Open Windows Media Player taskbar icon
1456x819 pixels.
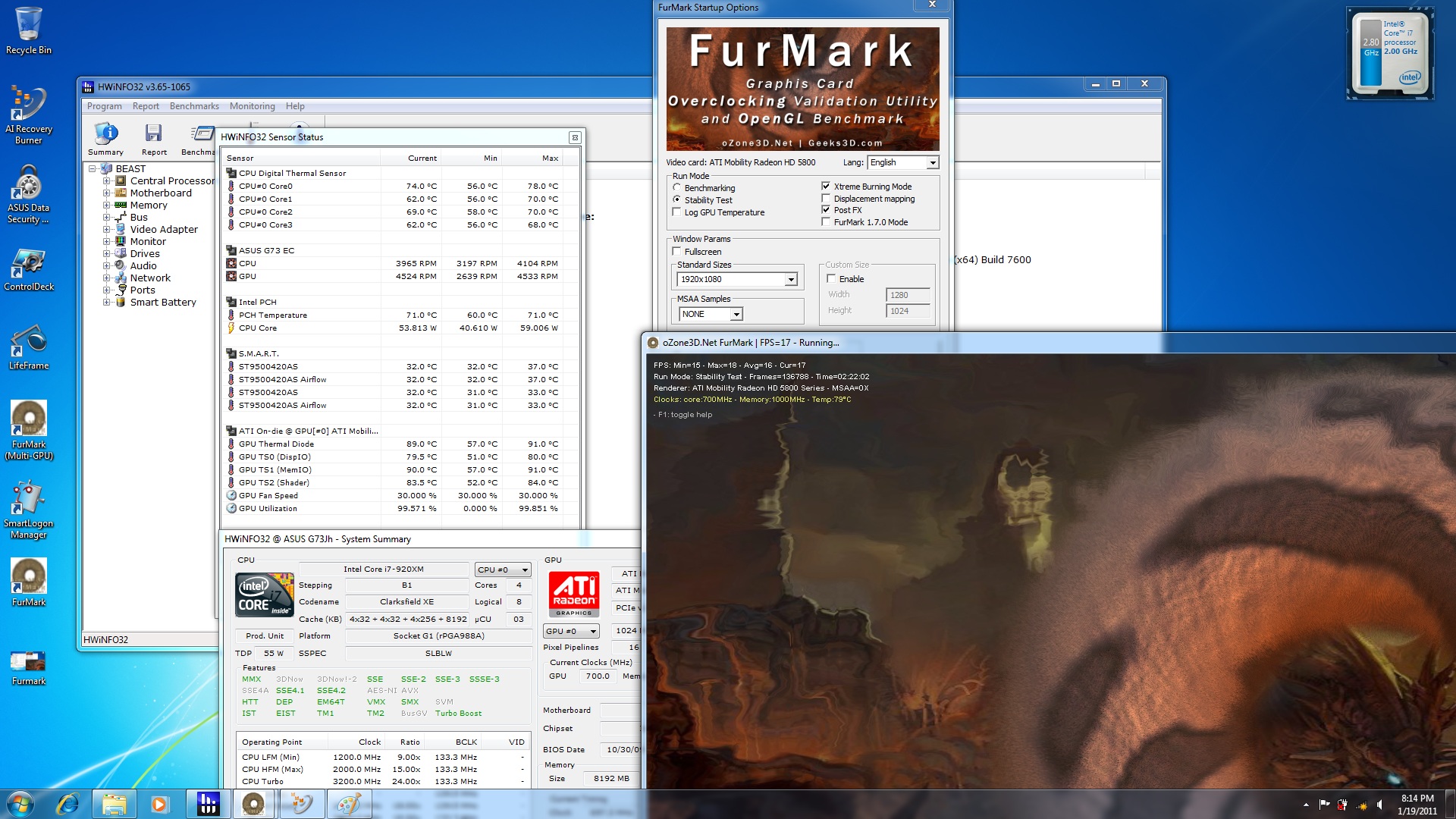159,804
